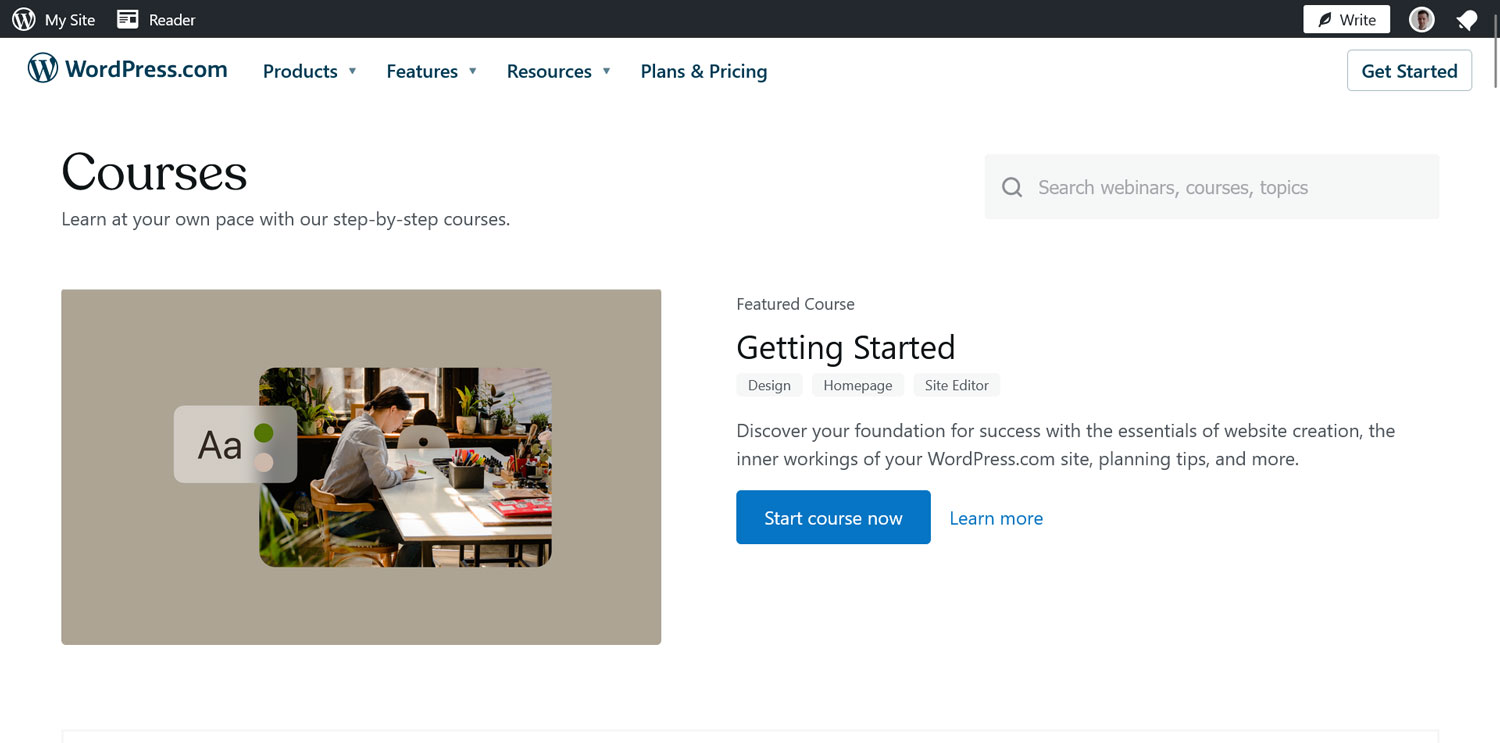This screenshot has width=1500, height=743.
Task: Open the Reader icon in top bar
Action: point(128,19)
